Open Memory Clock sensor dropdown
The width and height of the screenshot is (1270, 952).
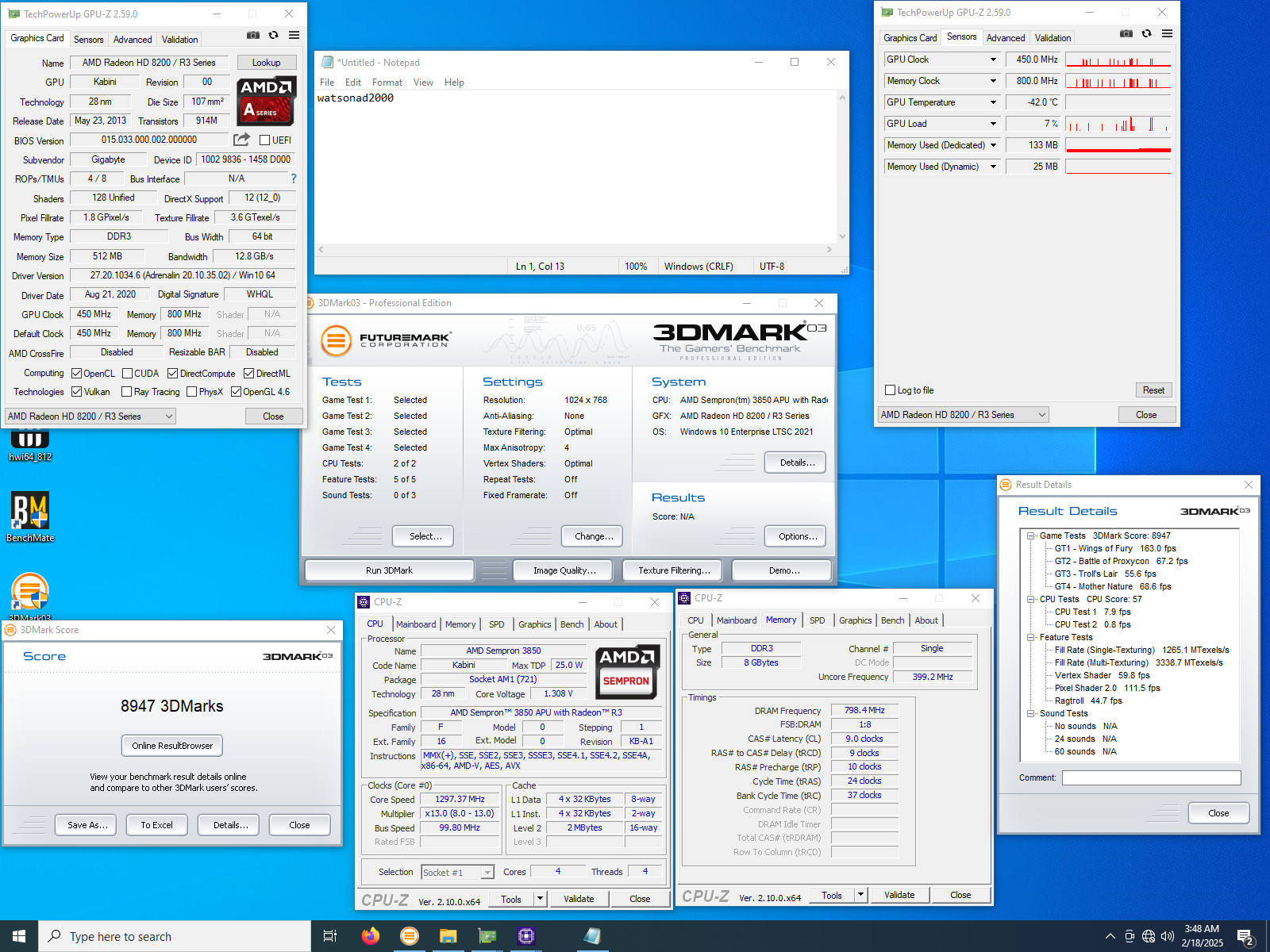993,81
